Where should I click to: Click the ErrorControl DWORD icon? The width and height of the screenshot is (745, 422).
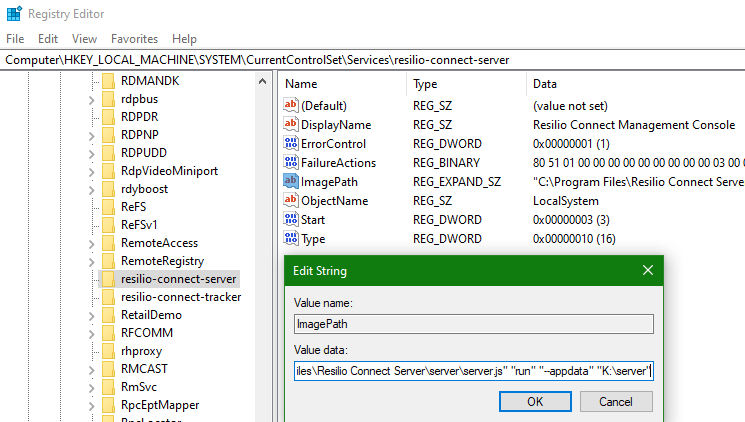291,143
